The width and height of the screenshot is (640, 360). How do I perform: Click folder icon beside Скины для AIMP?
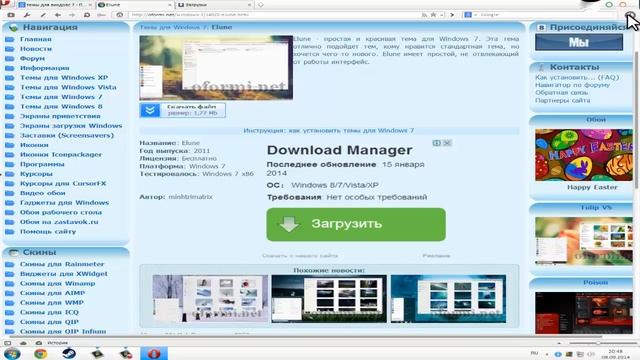pyautogui.click(x=9, y=293)
